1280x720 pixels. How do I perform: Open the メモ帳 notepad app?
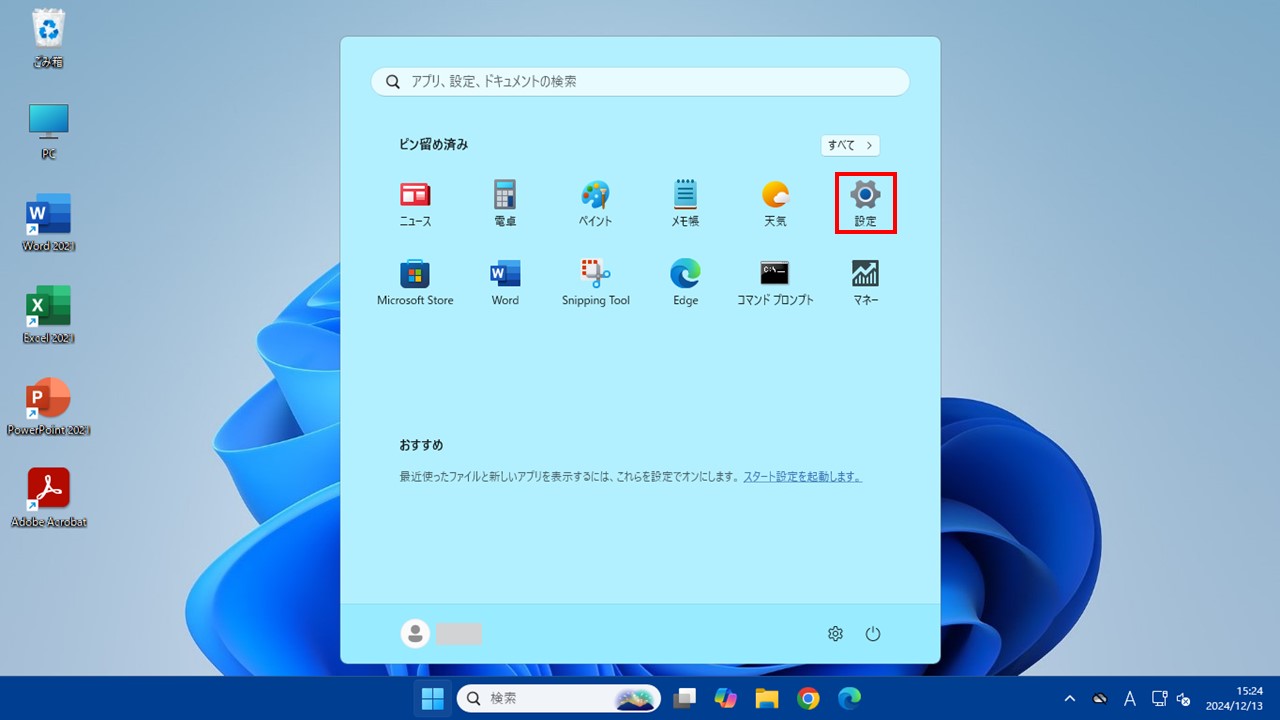coord(685,204)
